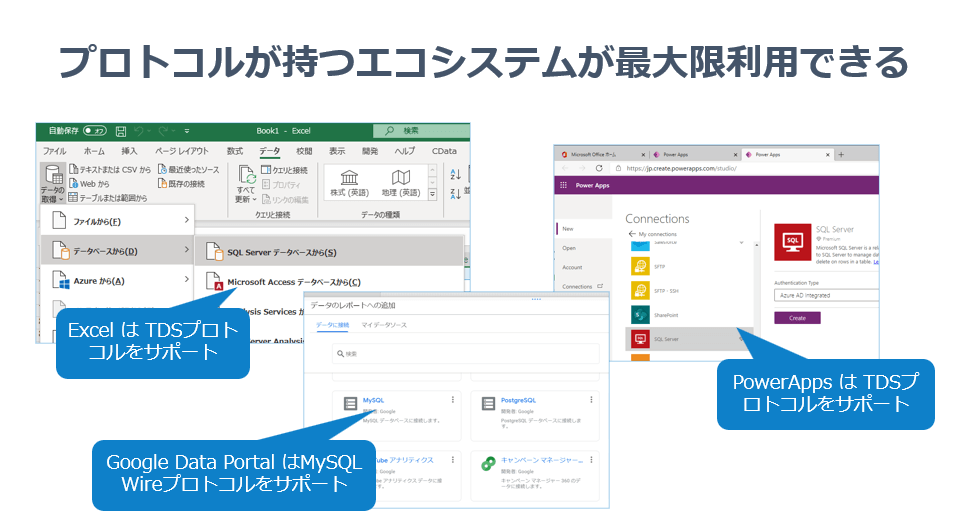Viewport: 970px width, 518px height.
Task: Switch to the マイデータソース tab
Action: [384, 325]
